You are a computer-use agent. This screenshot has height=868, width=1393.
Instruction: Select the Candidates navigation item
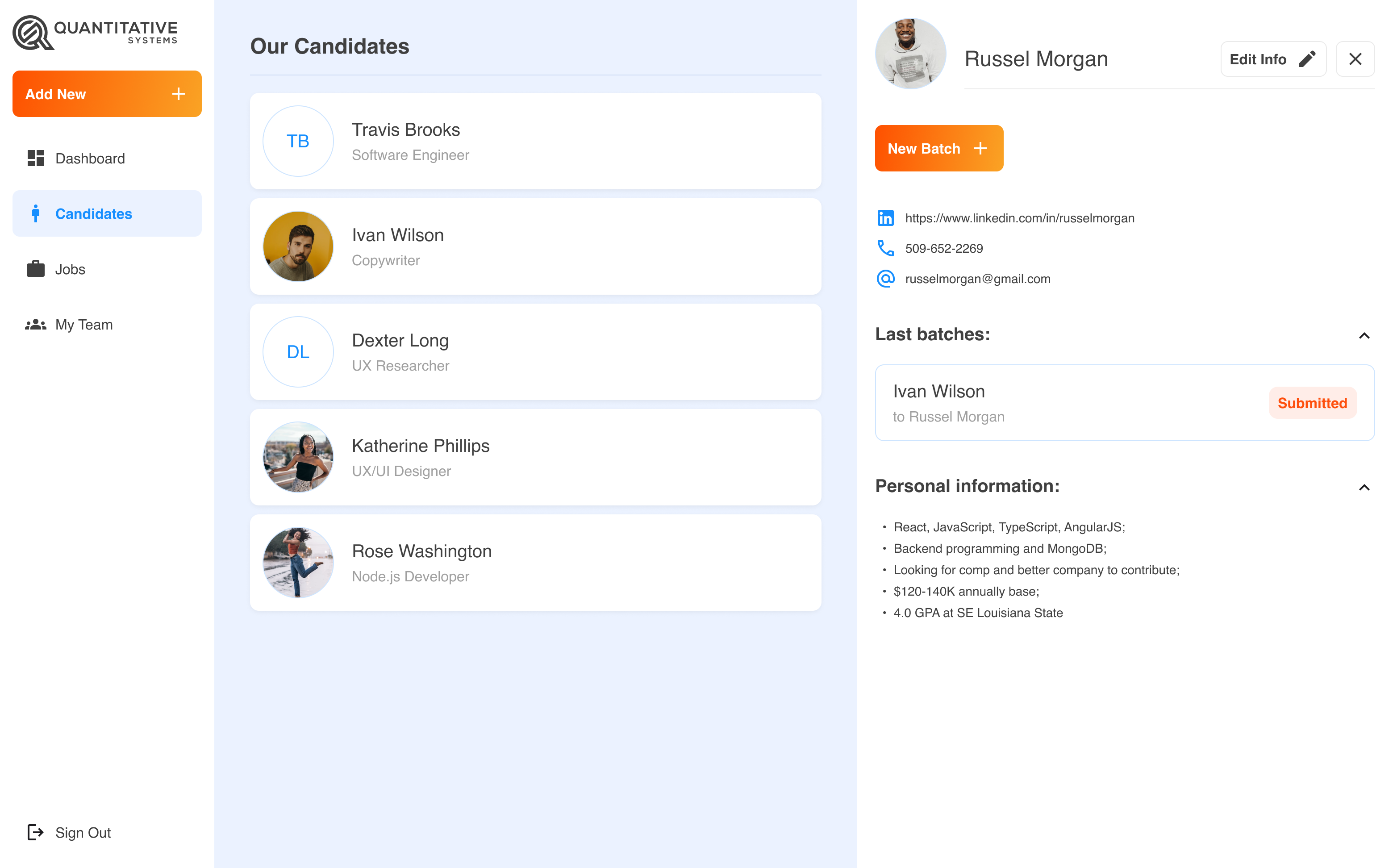pyautogui.click(x=94, y=213)
